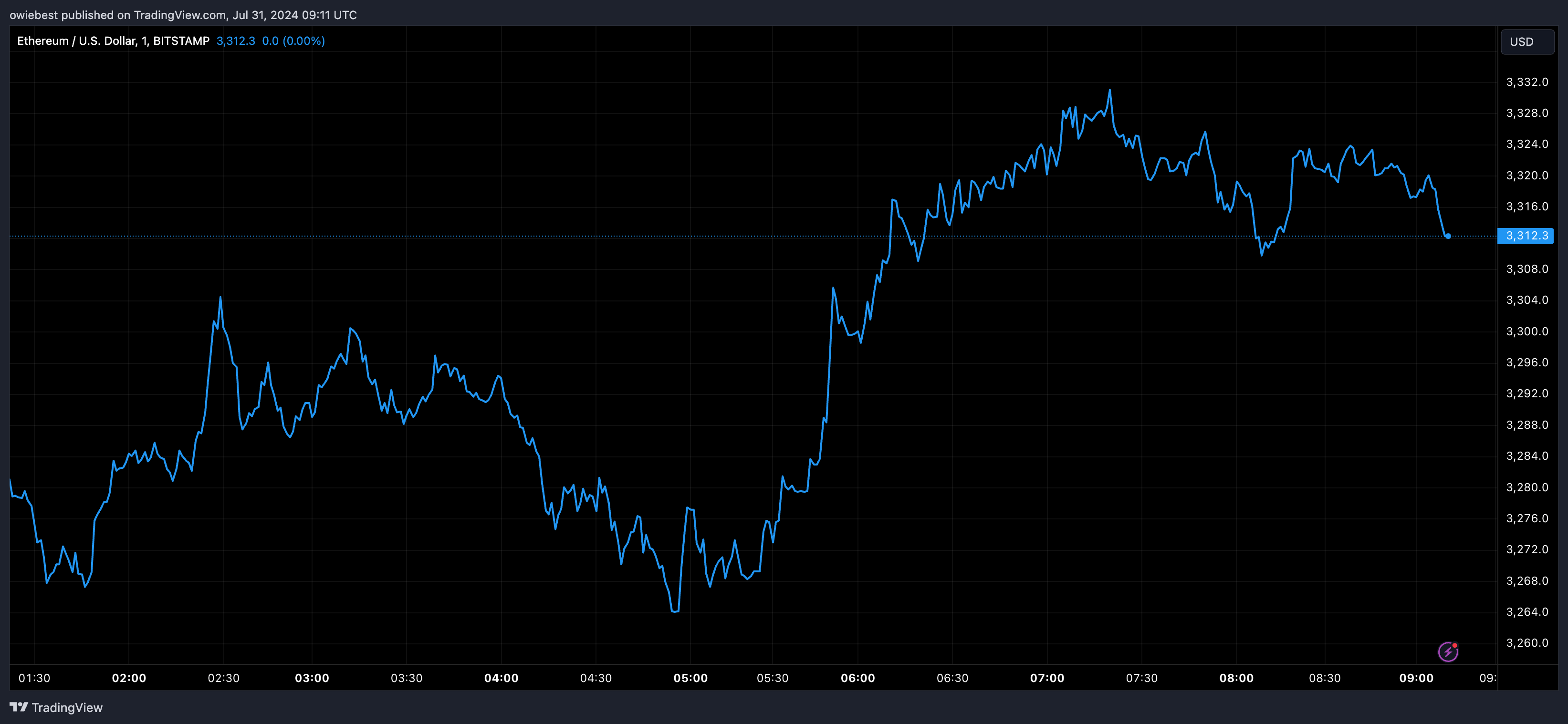This screenshot has width=1568, height=724.
Task: Click the 3,312.3 value in chart legend
Action: [x=236, y=41]
